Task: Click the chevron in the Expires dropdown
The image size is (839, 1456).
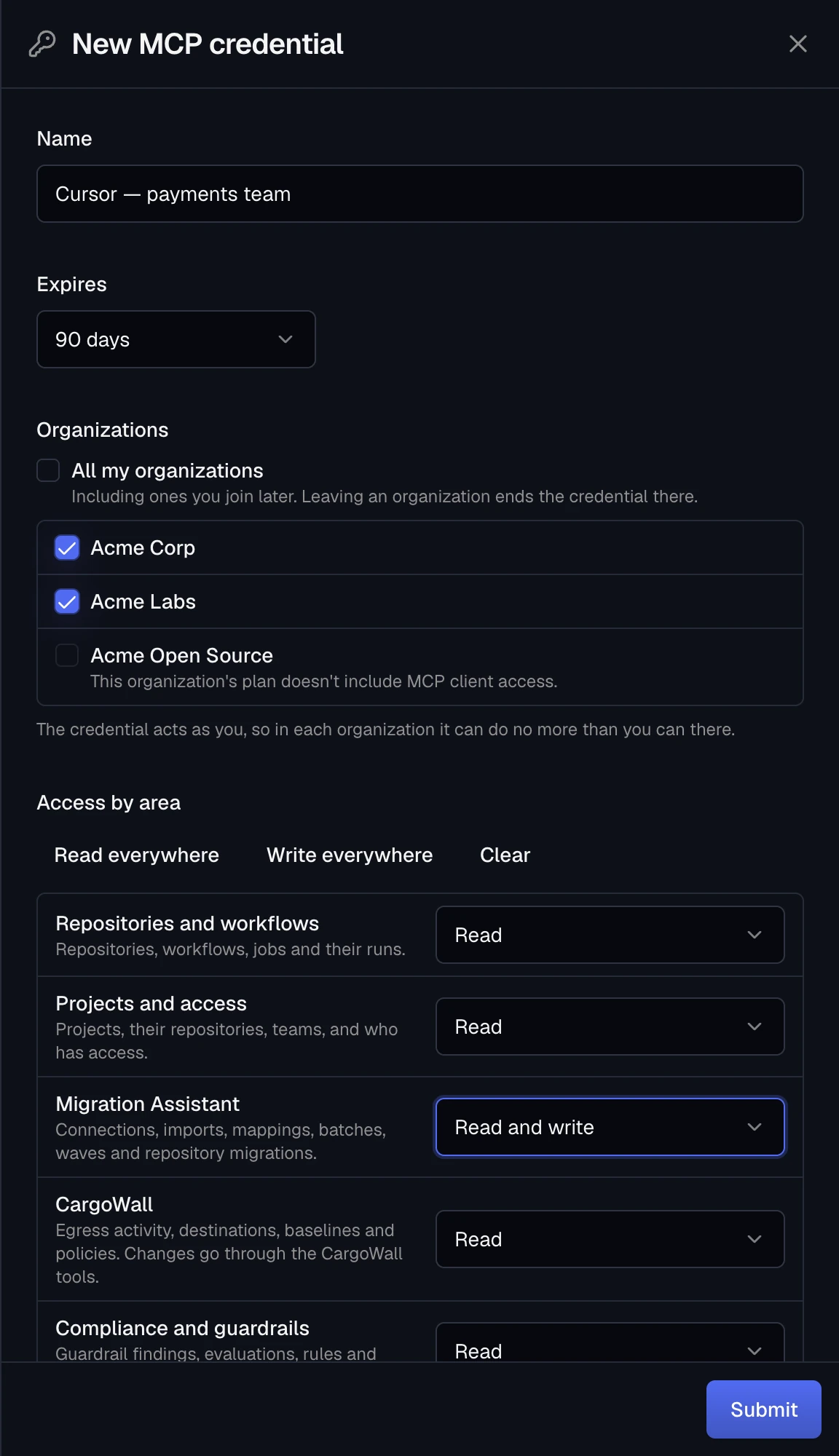Action: pyautogui.click(x=285, y=339)
